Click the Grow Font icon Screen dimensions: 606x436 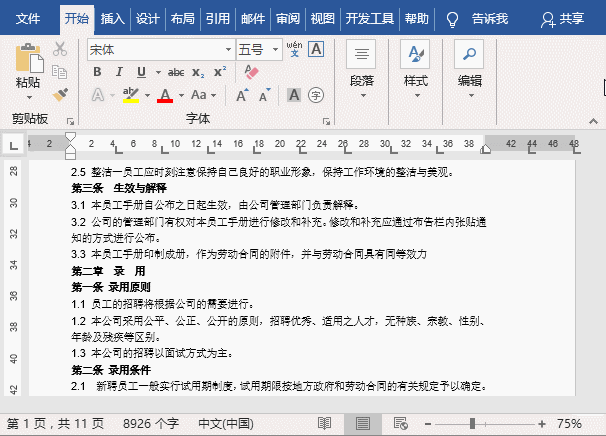242,95
